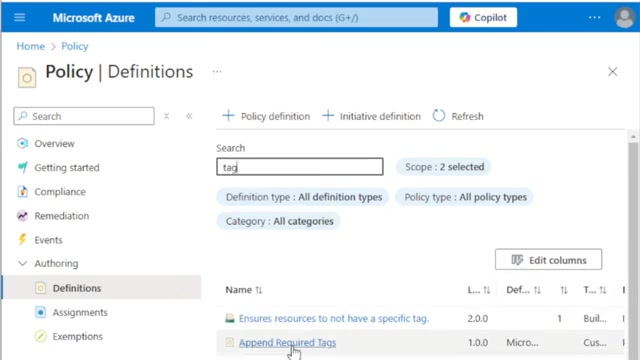Screen dimensions: 640x360
Task: Click the initiative icon beside 'Ensures resources' row
Action: pyautogui.click(x=230, y=318)
